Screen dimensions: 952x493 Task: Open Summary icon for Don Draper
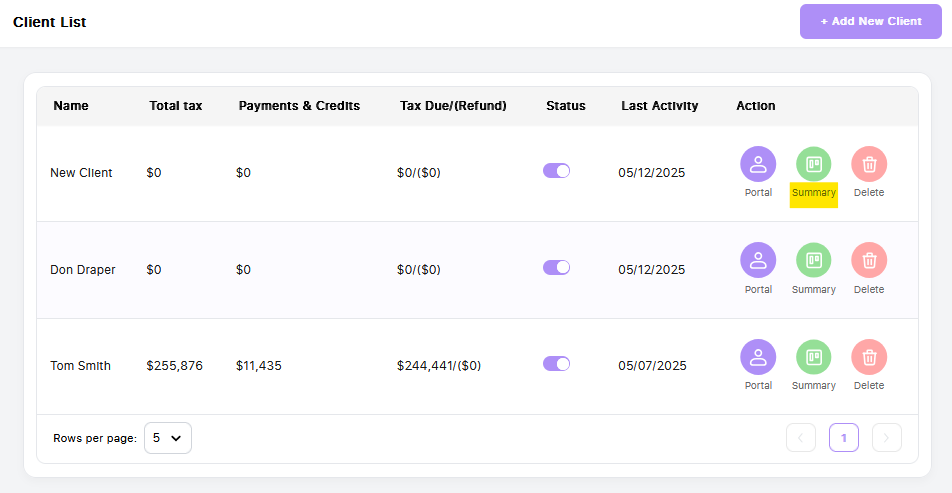[814, 260]
